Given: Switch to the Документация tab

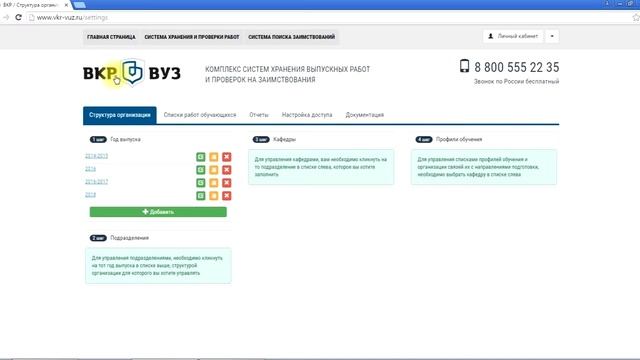Looking at the screenshot, I should pyautogui.click(x=364, y=115).
